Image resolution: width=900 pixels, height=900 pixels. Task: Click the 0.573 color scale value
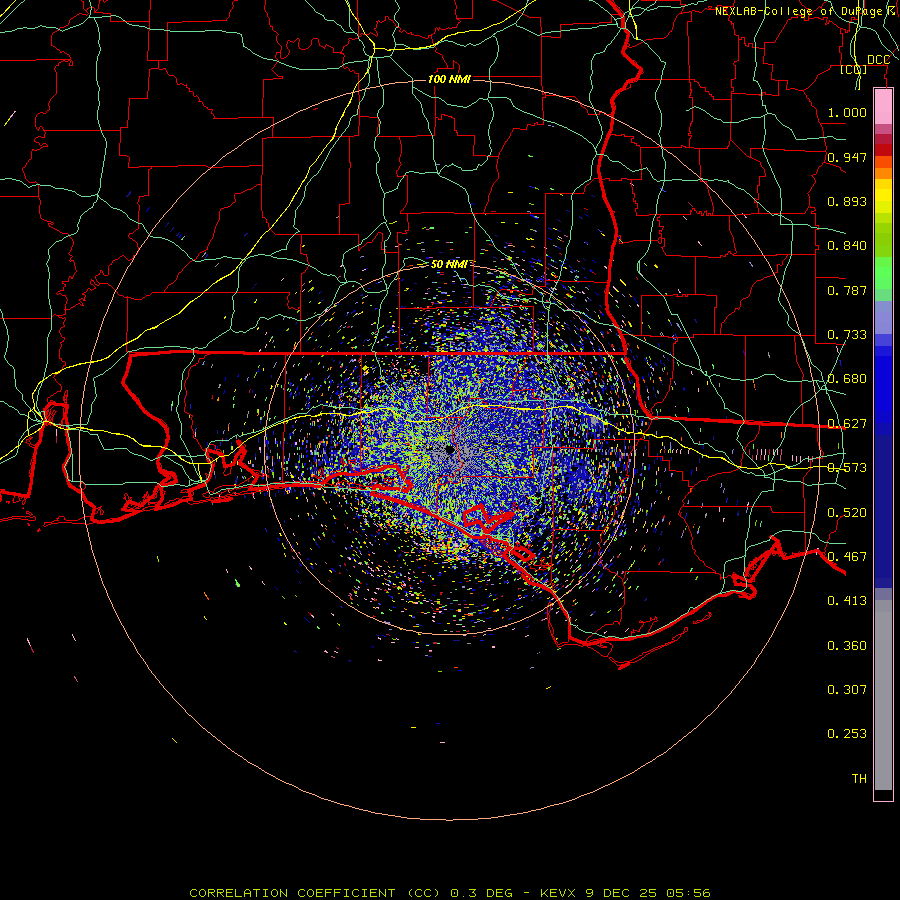tap(847, 468)
